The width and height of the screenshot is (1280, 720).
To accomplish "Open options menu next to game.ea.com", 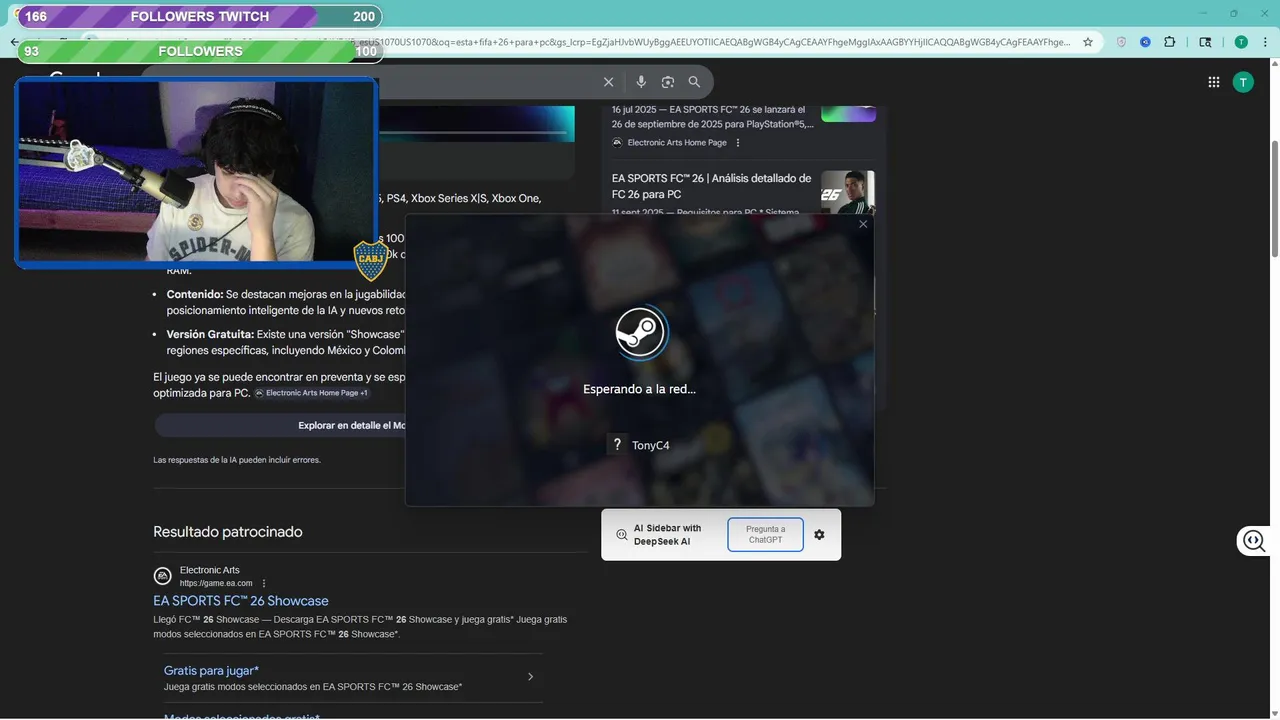I will pos(264,583).
